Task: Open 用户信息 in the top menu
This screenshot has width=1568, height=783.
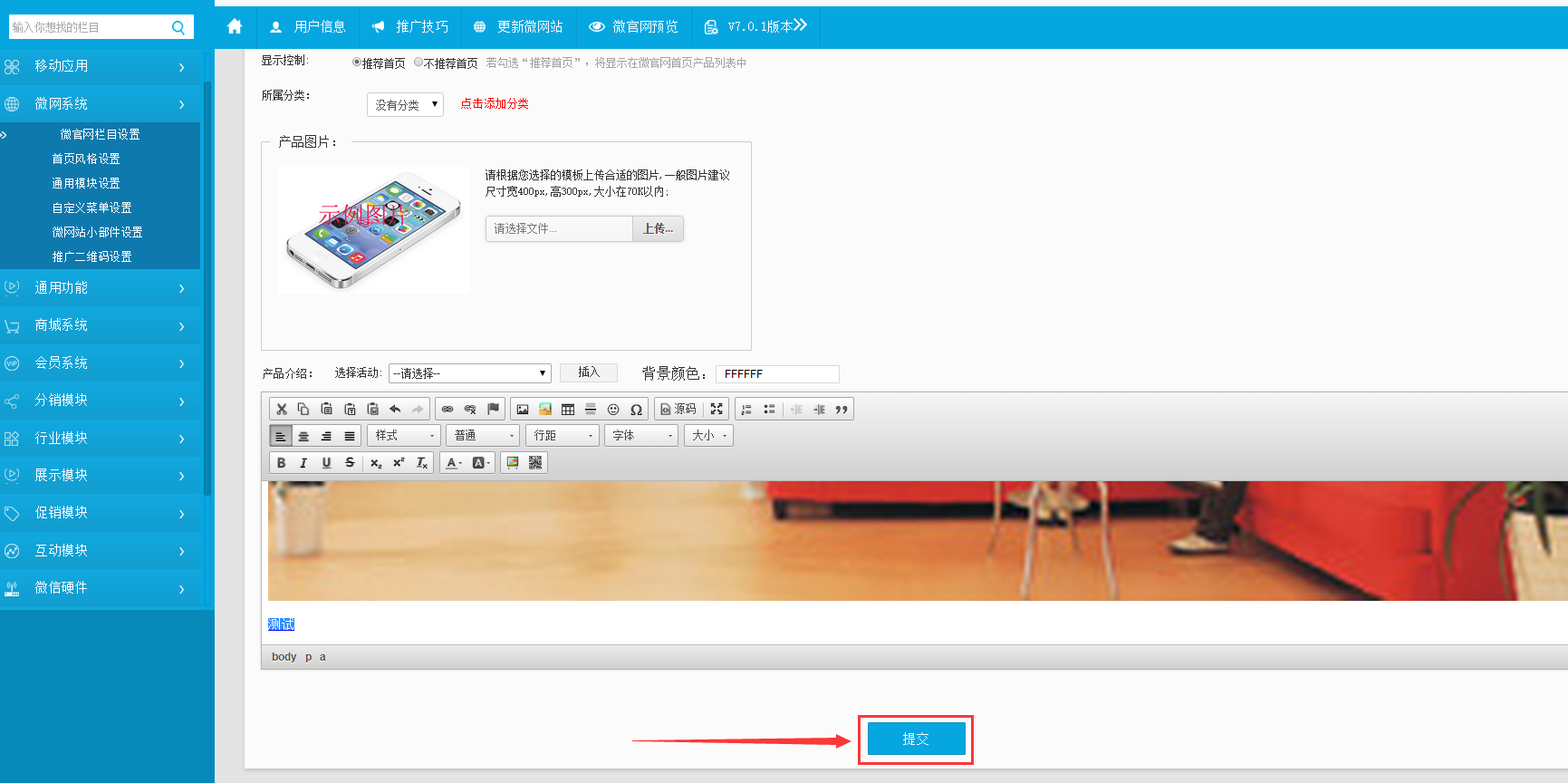Action: pos(308,27)
